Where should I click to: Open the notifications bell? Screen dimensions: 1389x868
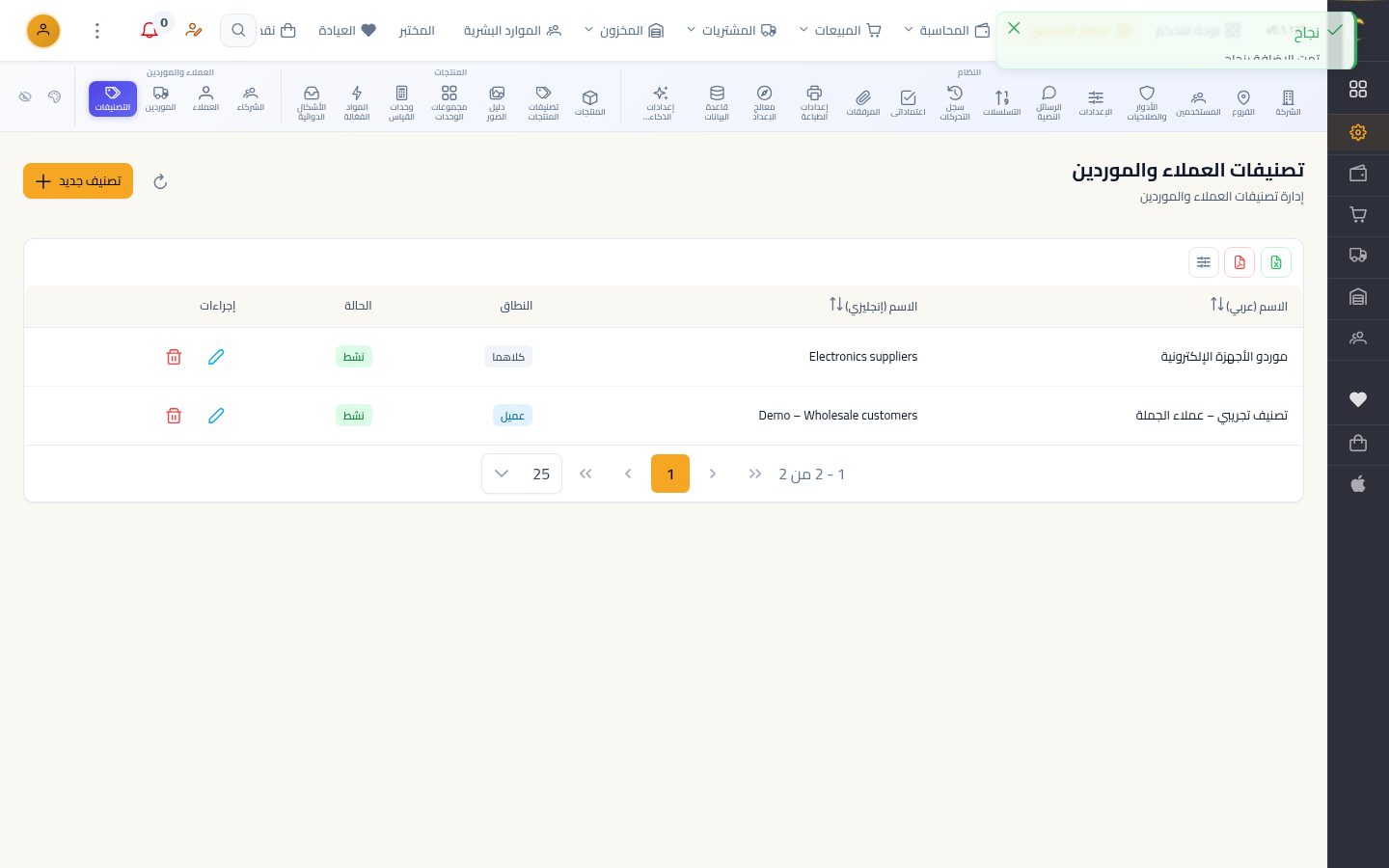pos(150,31)
